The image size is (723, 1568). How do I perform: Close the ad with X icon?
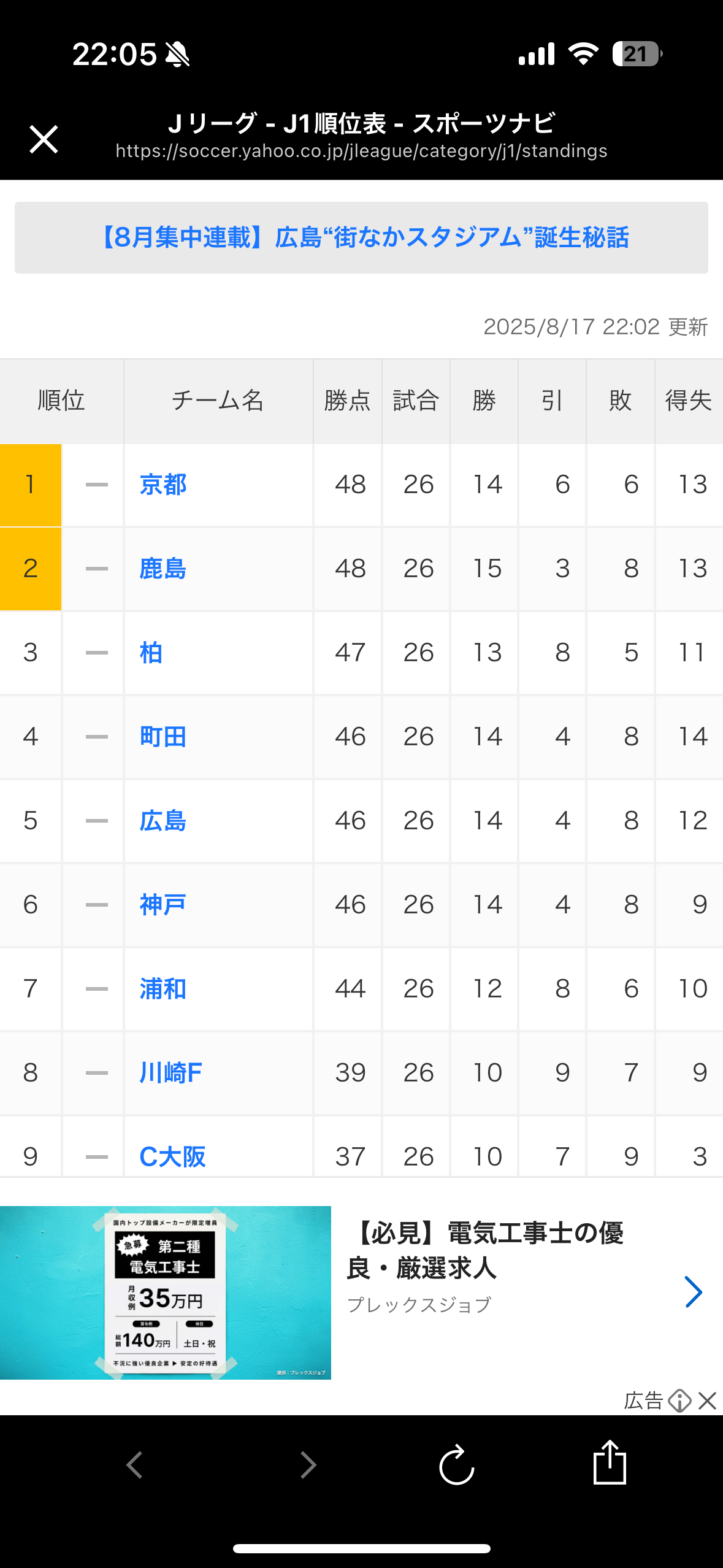point(707,1401)
